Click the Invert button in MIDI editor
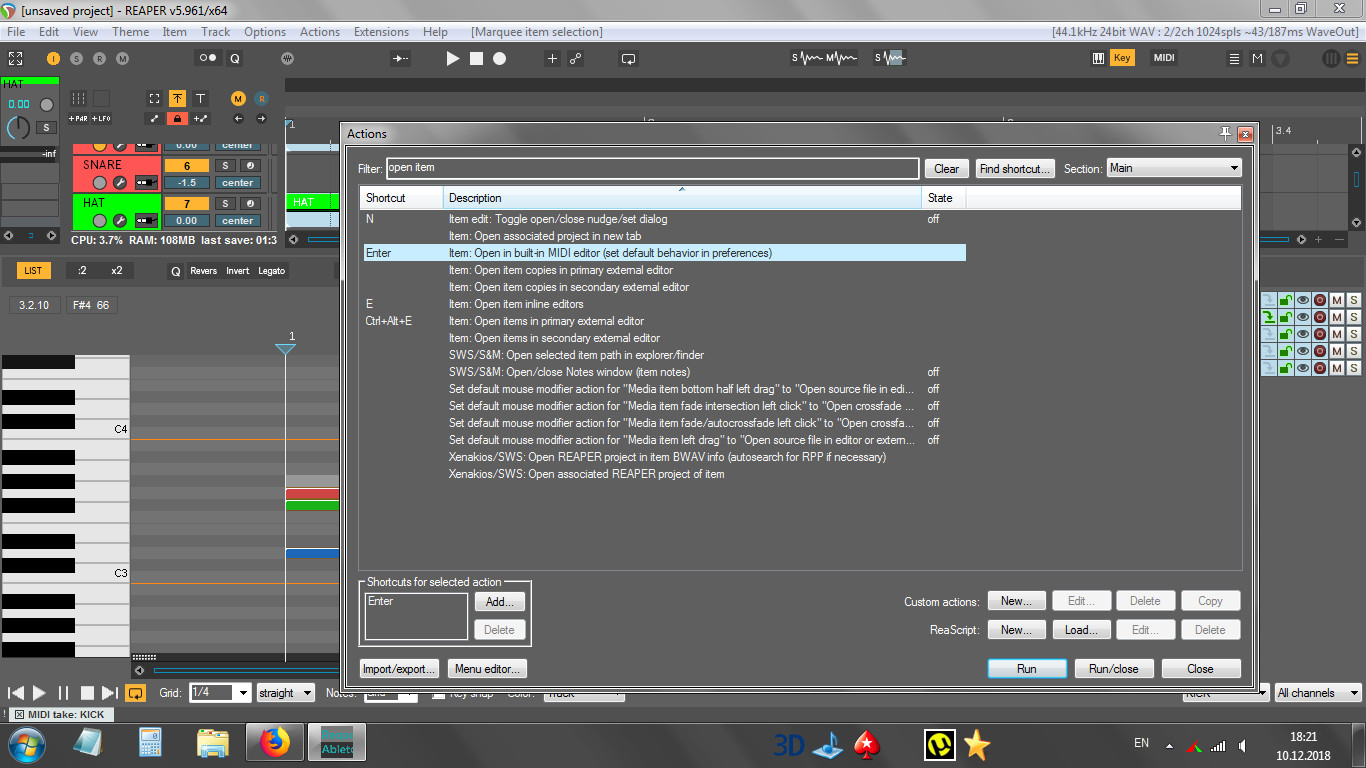The height and width of the screenshot is (768, 1366). coord(238,271)
